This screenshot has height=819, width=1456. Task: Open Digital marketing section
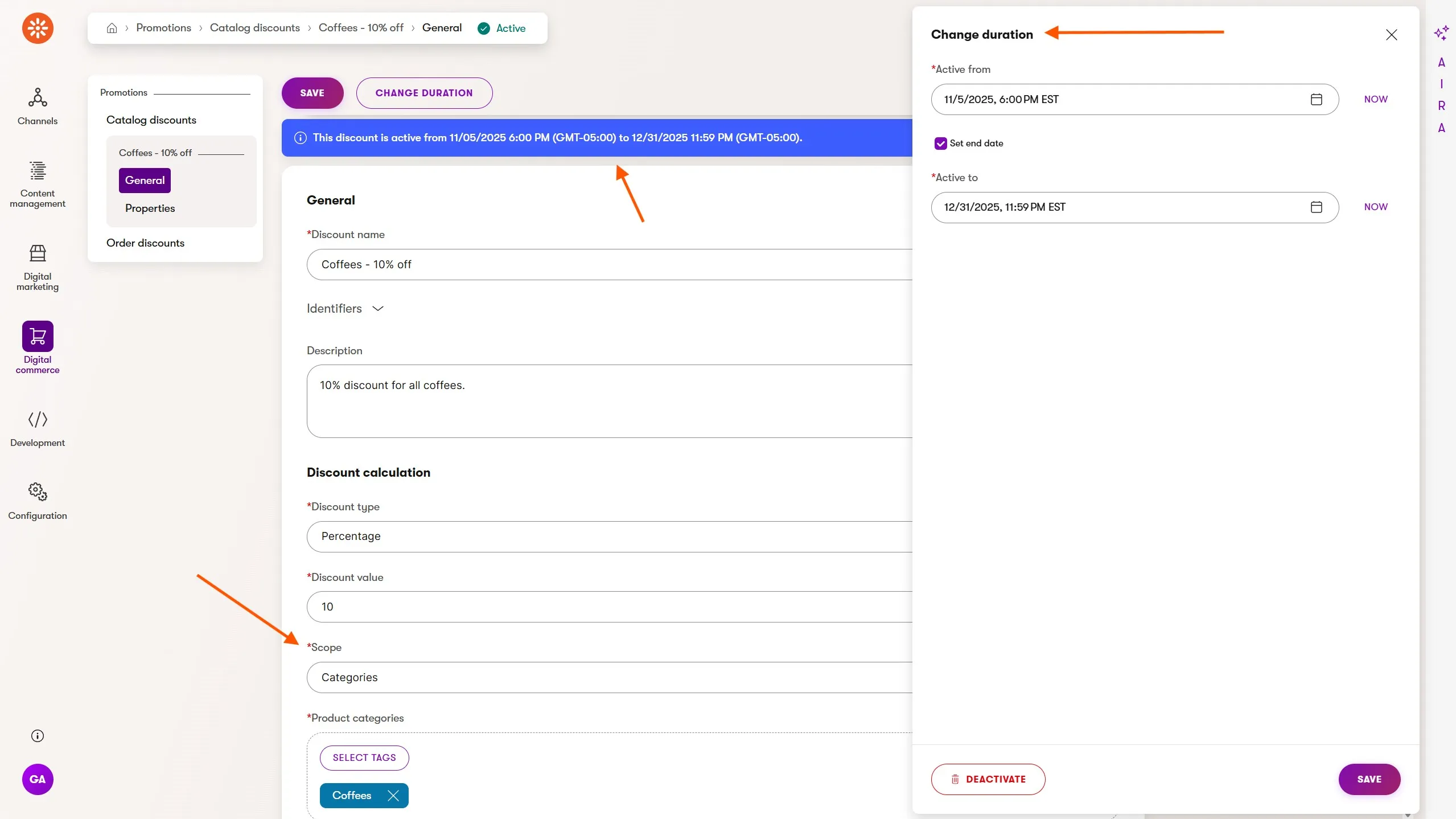(x=38, y=253)
